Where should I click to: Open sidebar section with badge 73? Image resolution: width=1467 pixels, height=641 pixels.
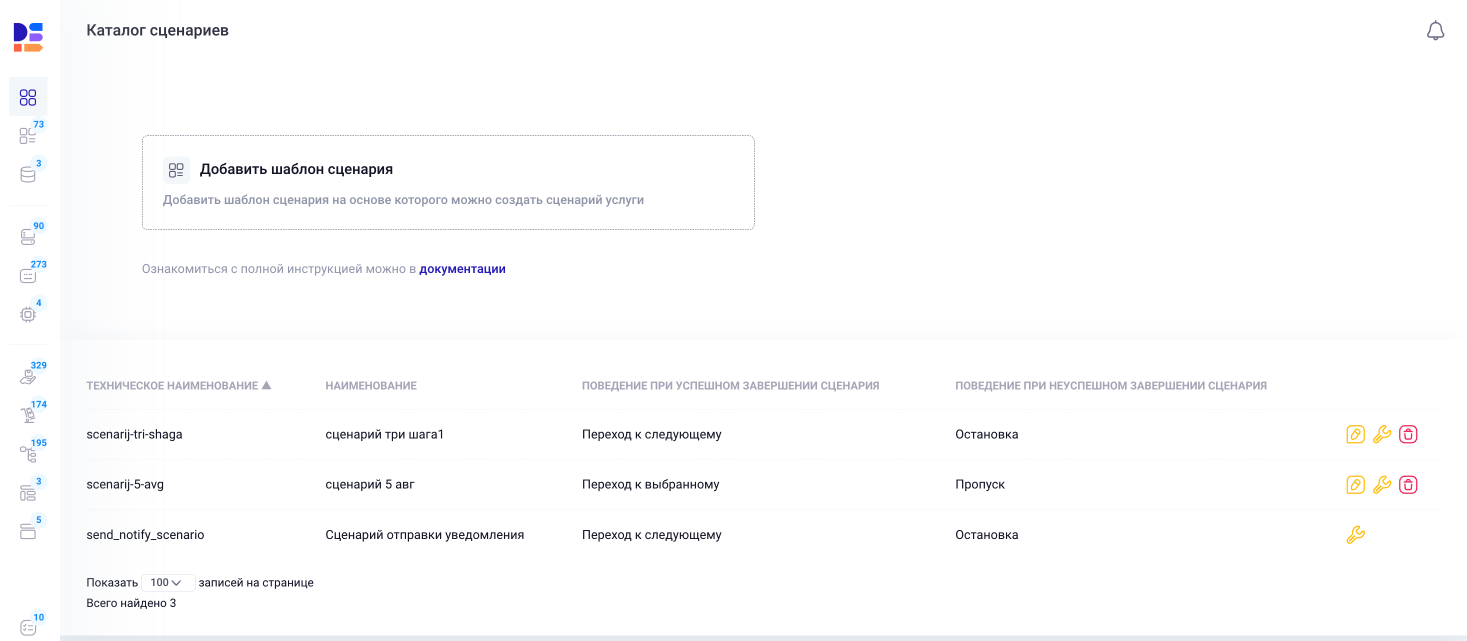click(27, 134)
